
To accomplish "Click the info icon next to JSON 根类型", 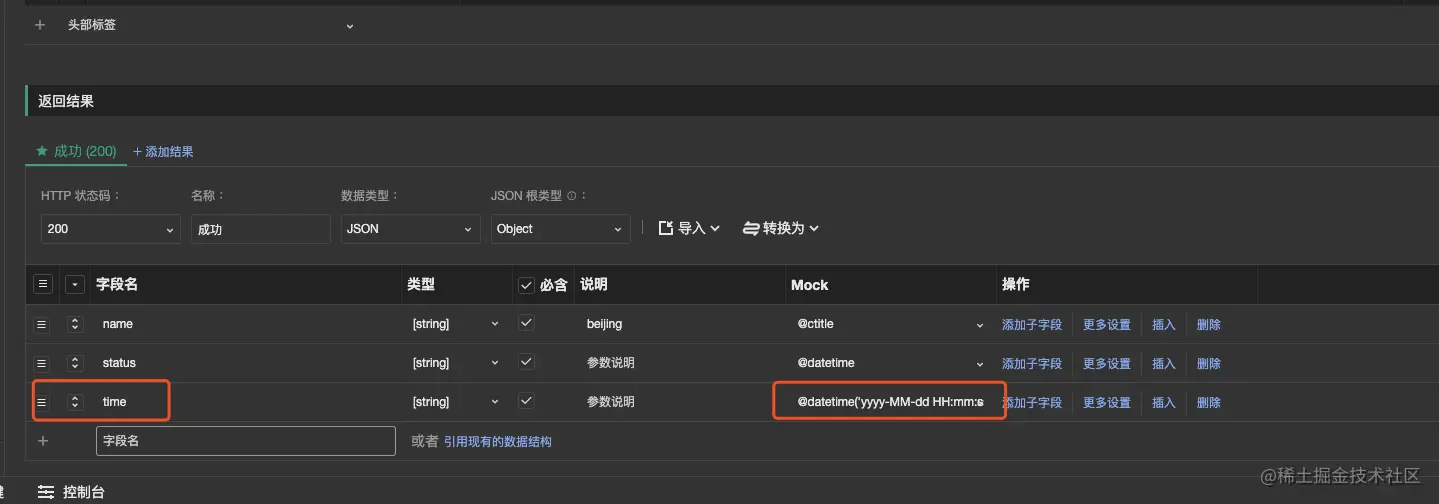I will pyautogui.click(x=571, y=197).
